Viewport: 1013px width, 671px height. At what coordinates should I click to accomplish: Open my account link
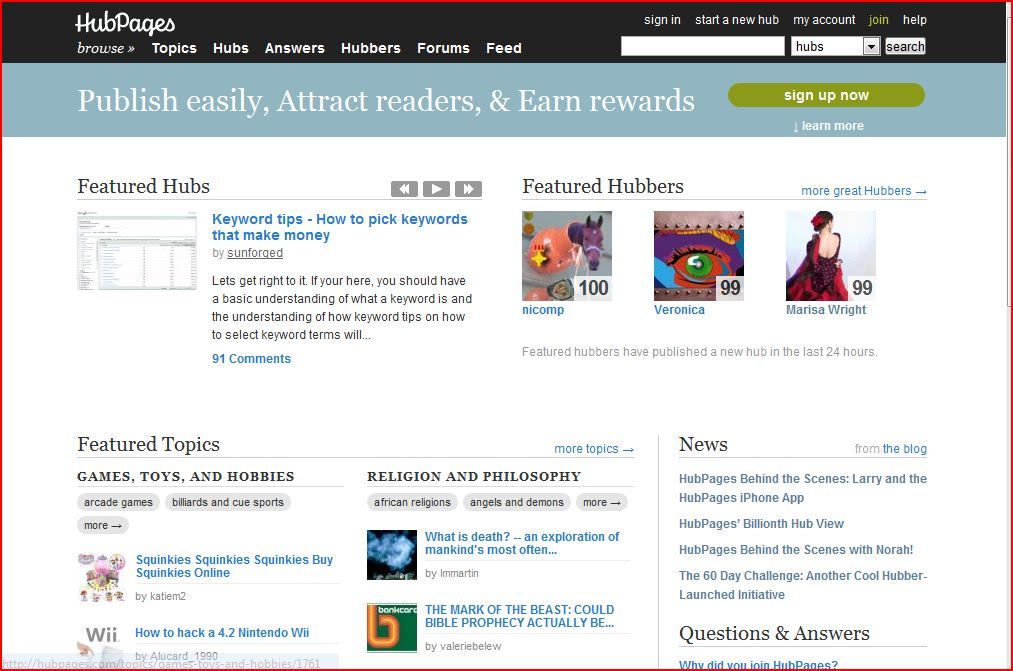tap(824, 20)
